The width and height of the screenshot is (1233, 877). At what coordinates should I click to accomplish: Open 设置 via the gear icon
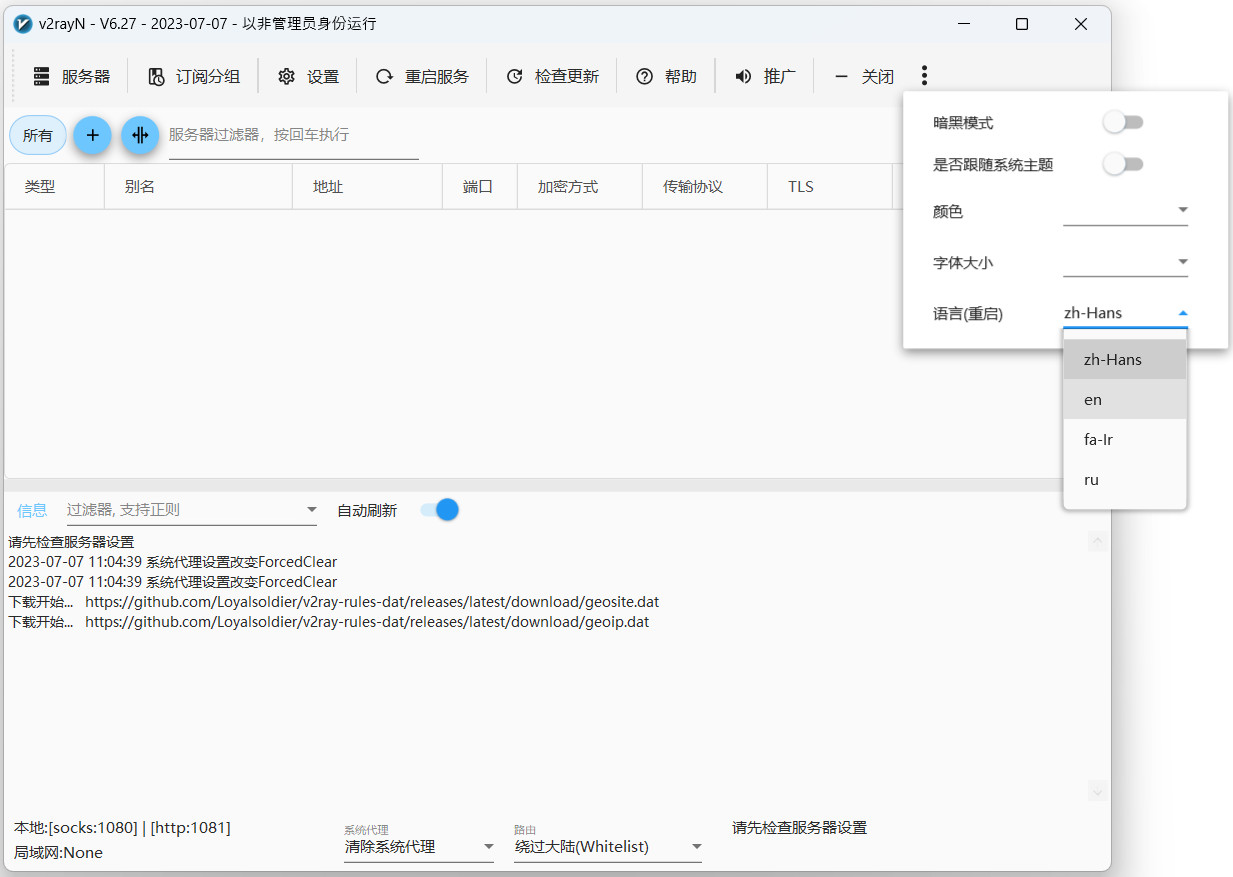287,77
